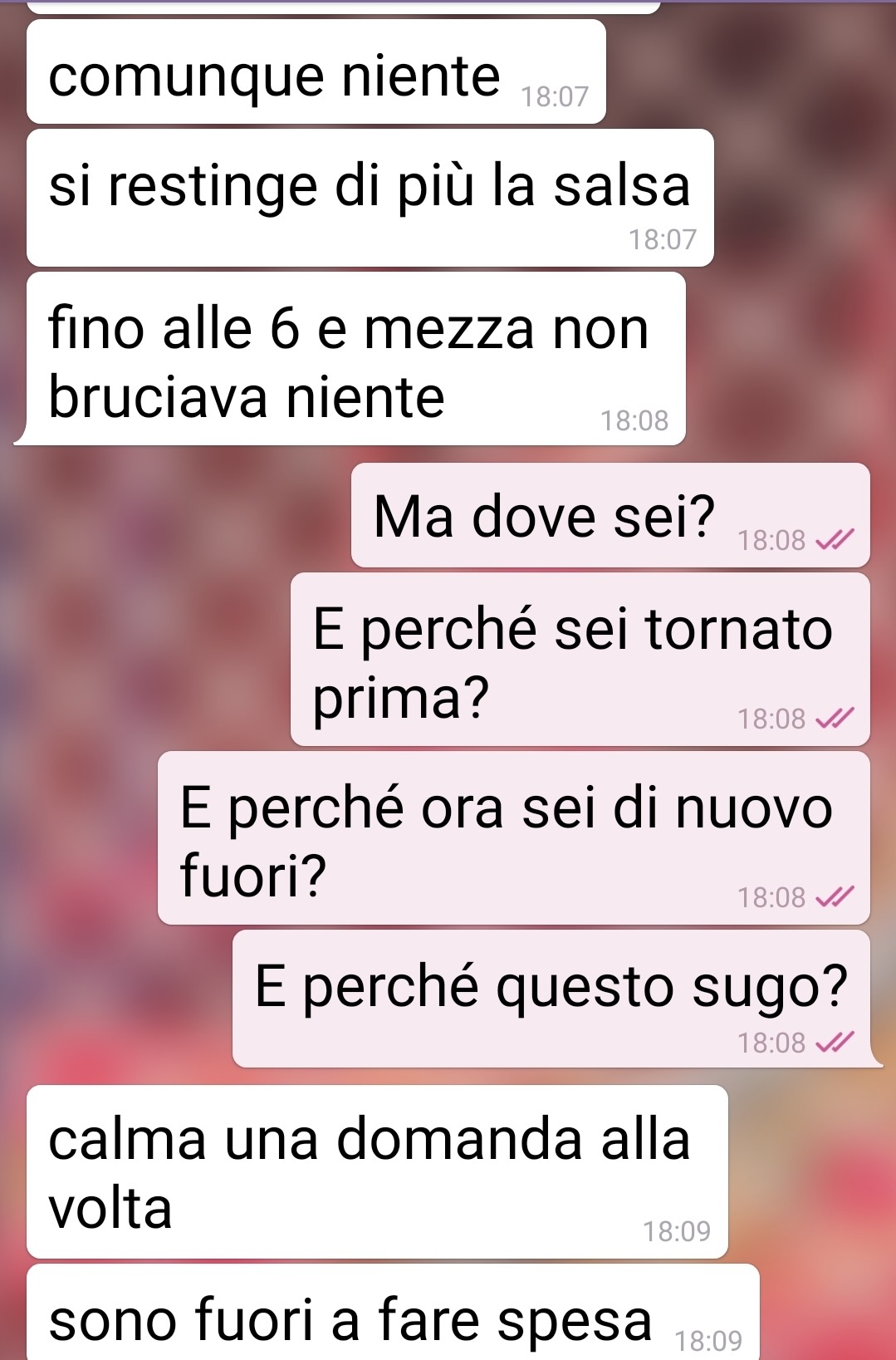Select the 'calma una domanda alla volta' message
Screen dimensions: 896x1360
[377, 1172]
